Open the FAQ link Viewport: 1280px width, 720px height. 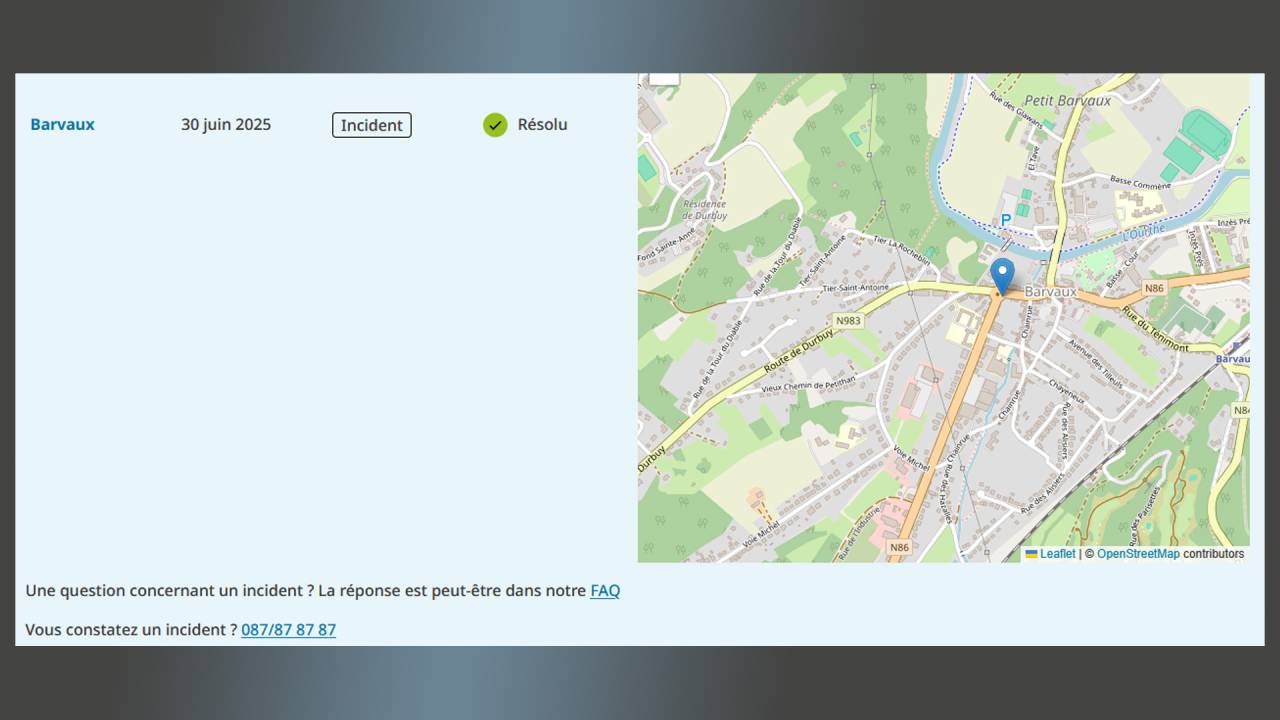point(605,591)
